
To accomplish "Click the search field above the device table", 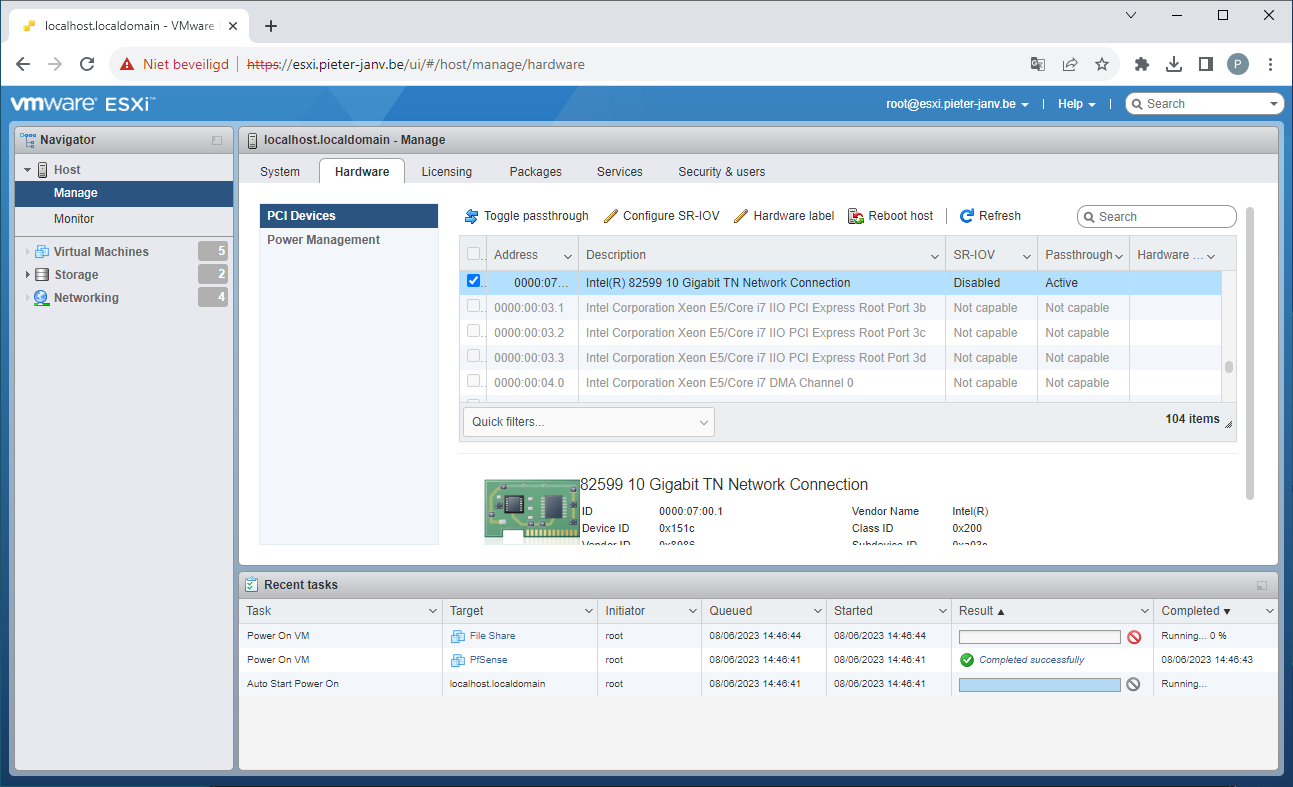I will [1157, 216].
